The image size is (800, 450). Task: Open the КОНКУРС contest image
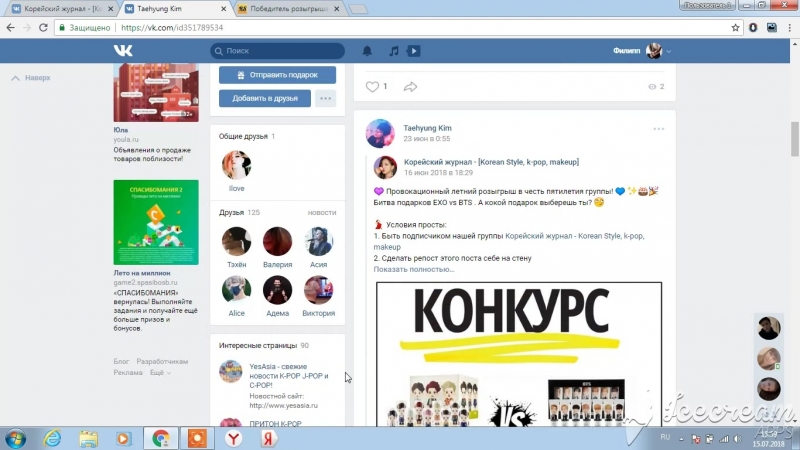[519, 354]
